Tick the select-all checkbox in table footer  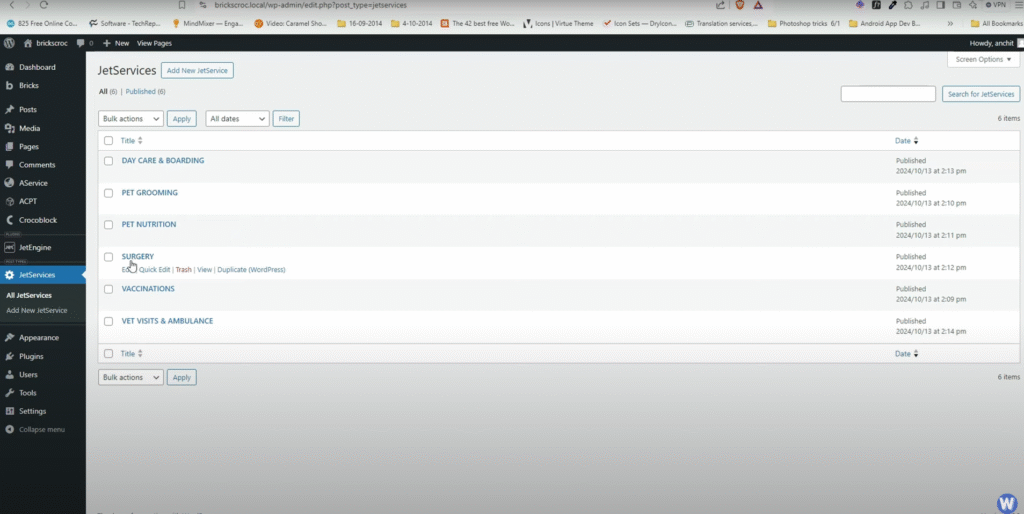click(x=108, y=353)
